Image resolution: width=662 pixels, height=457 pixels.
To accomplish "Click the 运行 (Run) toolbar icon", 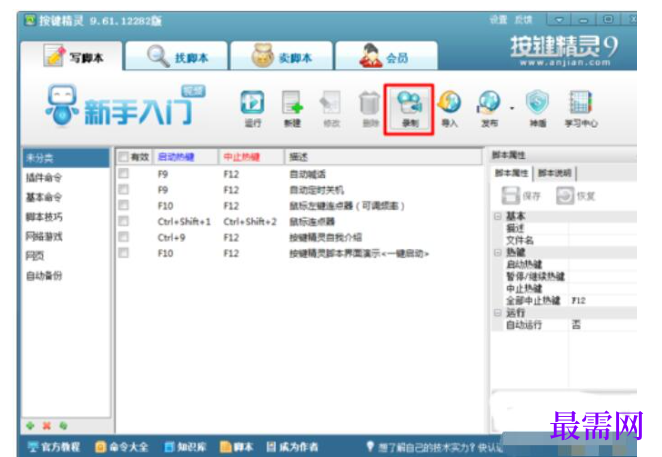I will point(252,109).
